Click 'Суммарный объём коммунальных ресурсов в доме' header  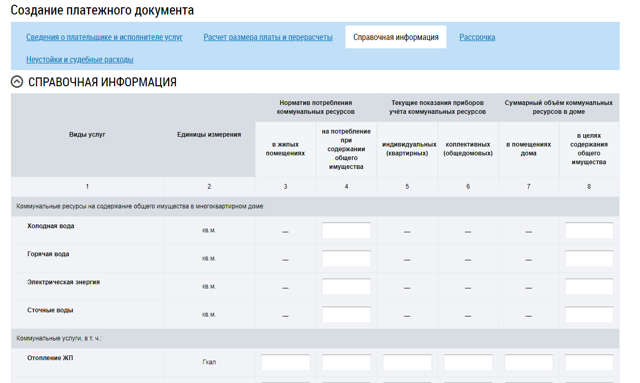pyautogui.click(x=558, y=107)
